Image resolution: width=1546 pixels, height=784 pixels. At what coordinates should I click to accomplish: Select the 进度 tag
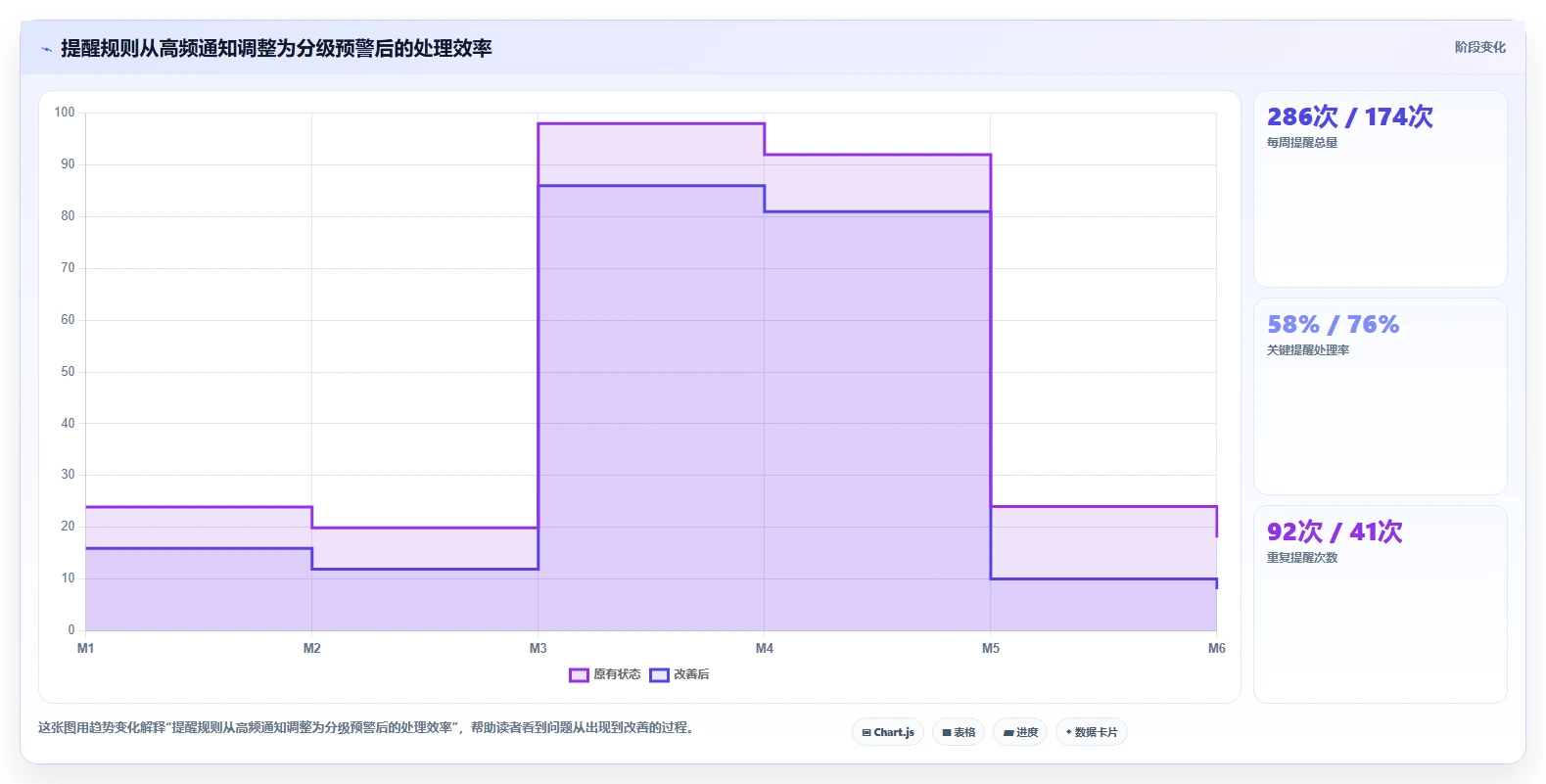coord(1020,732)
